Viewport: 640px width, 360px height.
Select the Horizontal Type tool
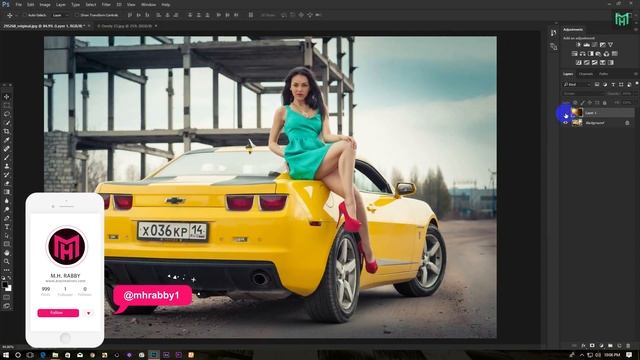tap(7, 227)
